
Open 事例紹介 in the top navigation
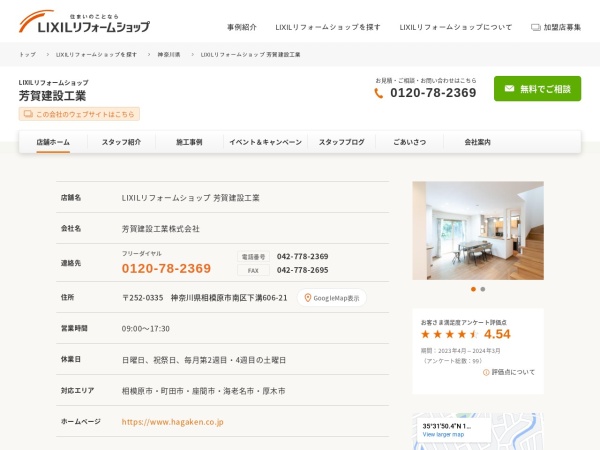point(242,27)
